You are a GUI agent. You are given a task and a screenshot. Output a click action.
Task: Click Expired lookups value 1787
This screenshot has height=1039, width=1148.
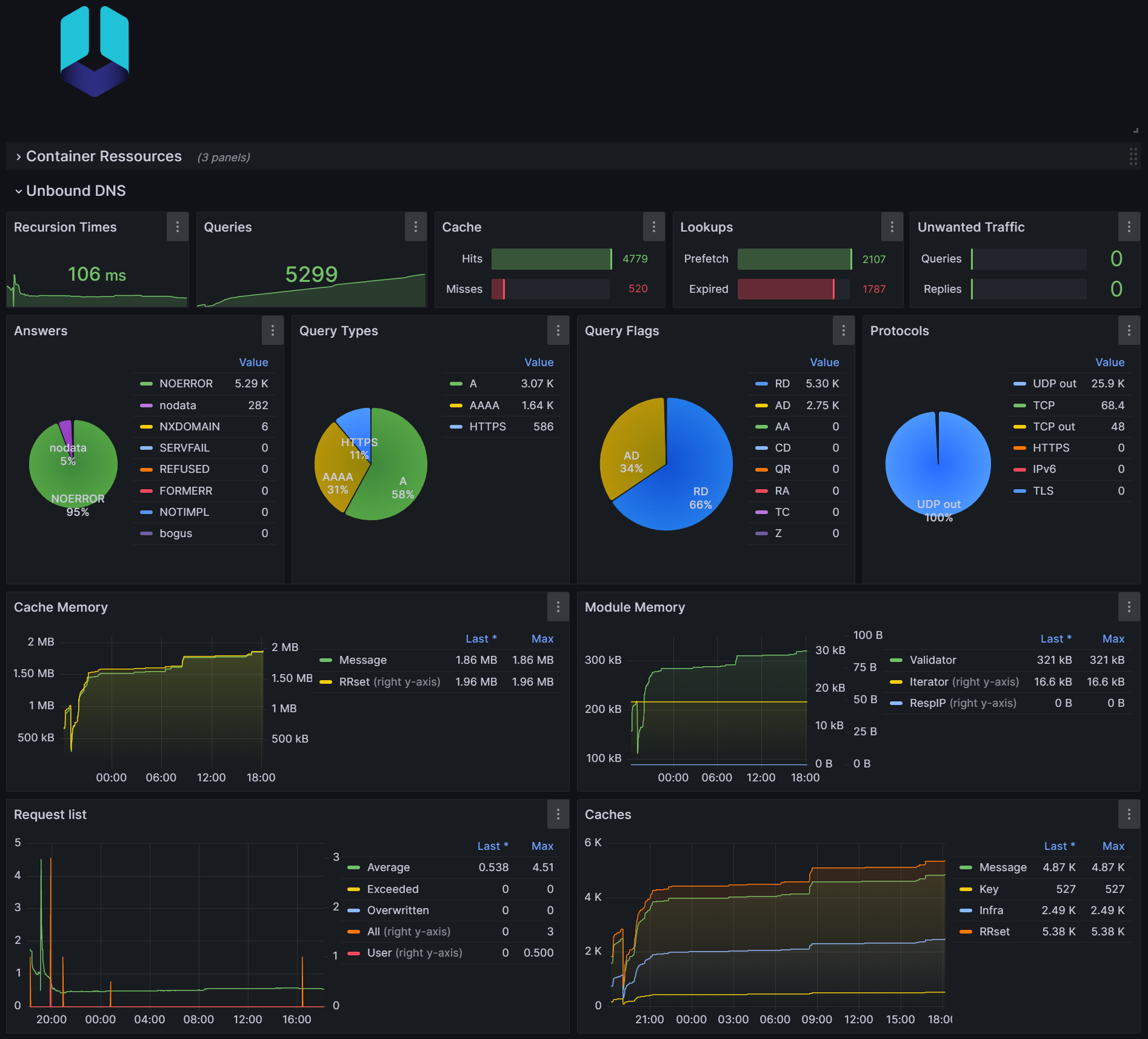(x=874, y=289)
